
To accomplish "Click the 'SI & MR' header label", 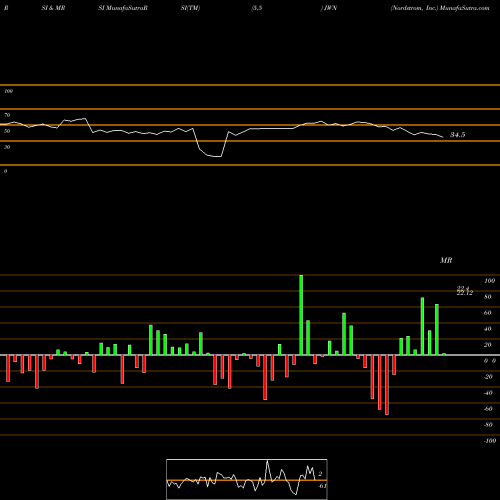I will [x=53, y=8].
